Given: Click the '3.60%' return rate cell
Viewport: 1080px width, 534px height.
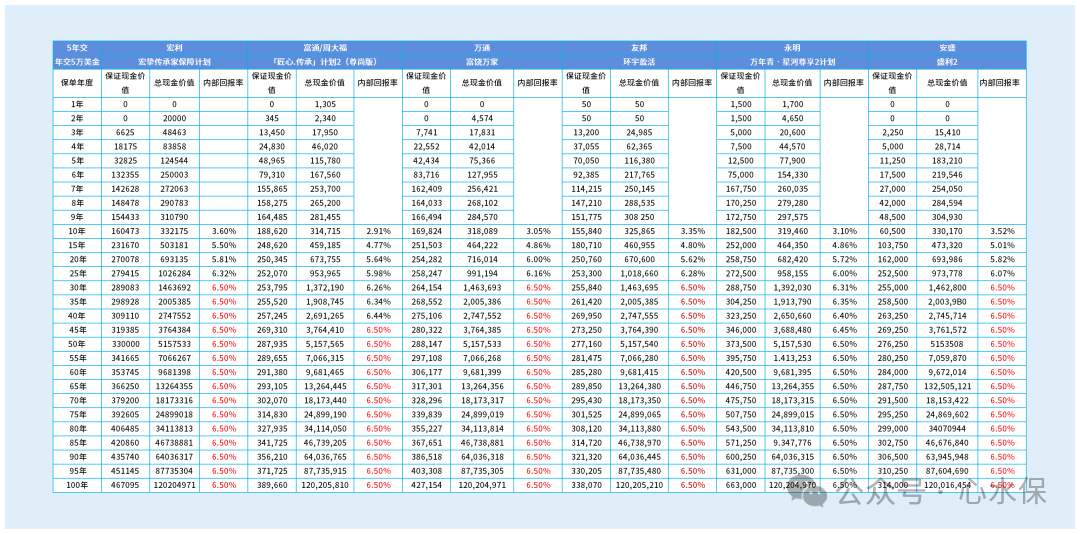Looking at the screenshot, I should point(224,230).
